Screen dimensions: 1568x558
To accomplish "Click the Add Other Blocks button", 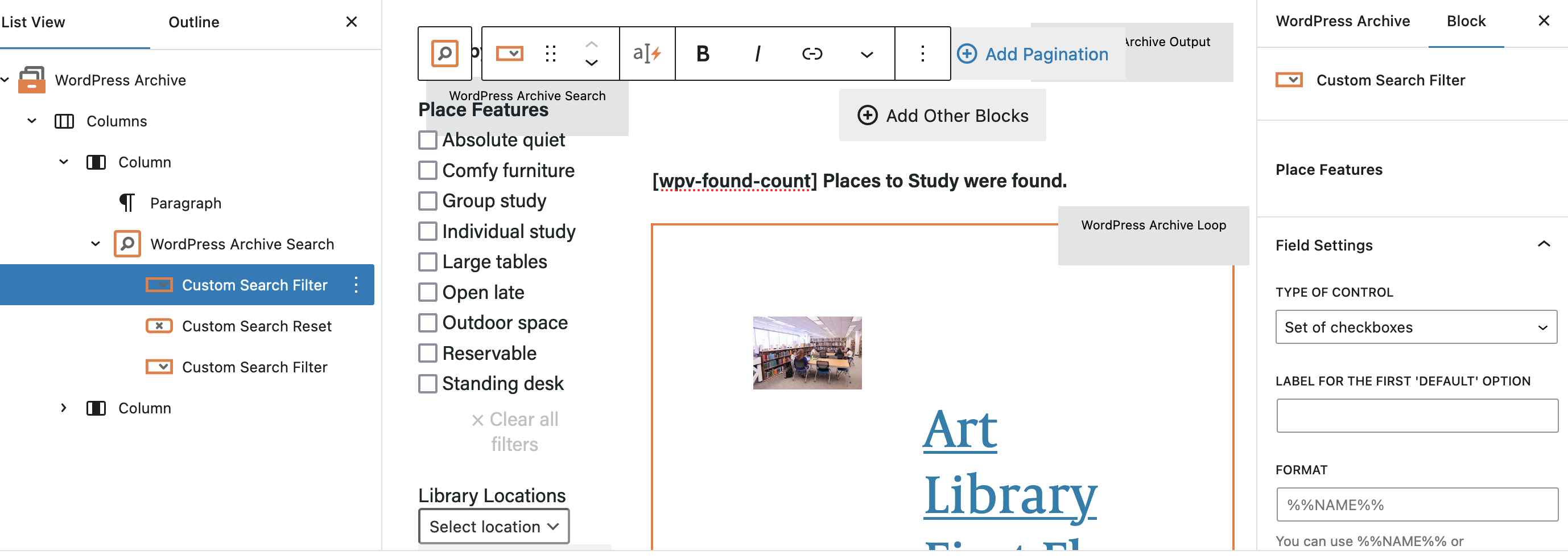I will [942, 116].
